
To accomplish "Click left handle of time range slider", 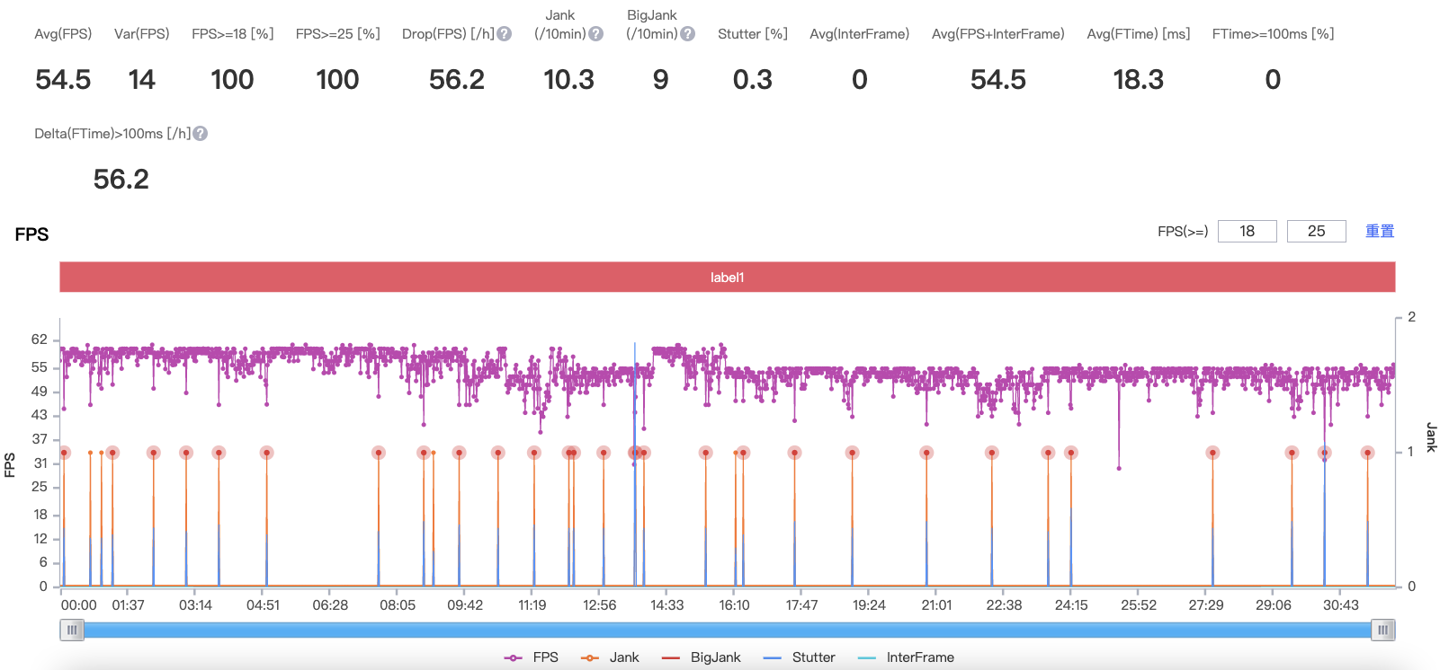I will point(72,630).
